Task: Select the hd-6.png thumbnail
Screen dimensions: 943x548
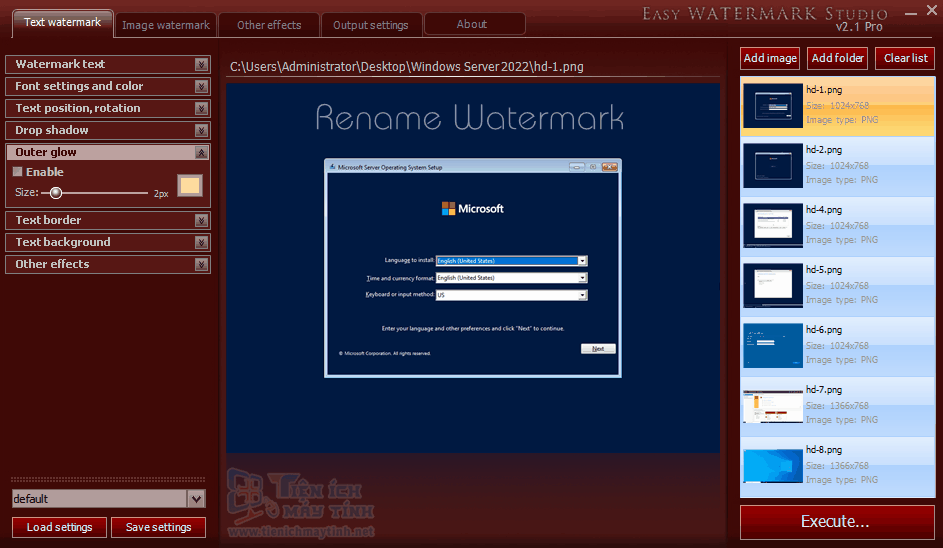Action: click(773, 346)
